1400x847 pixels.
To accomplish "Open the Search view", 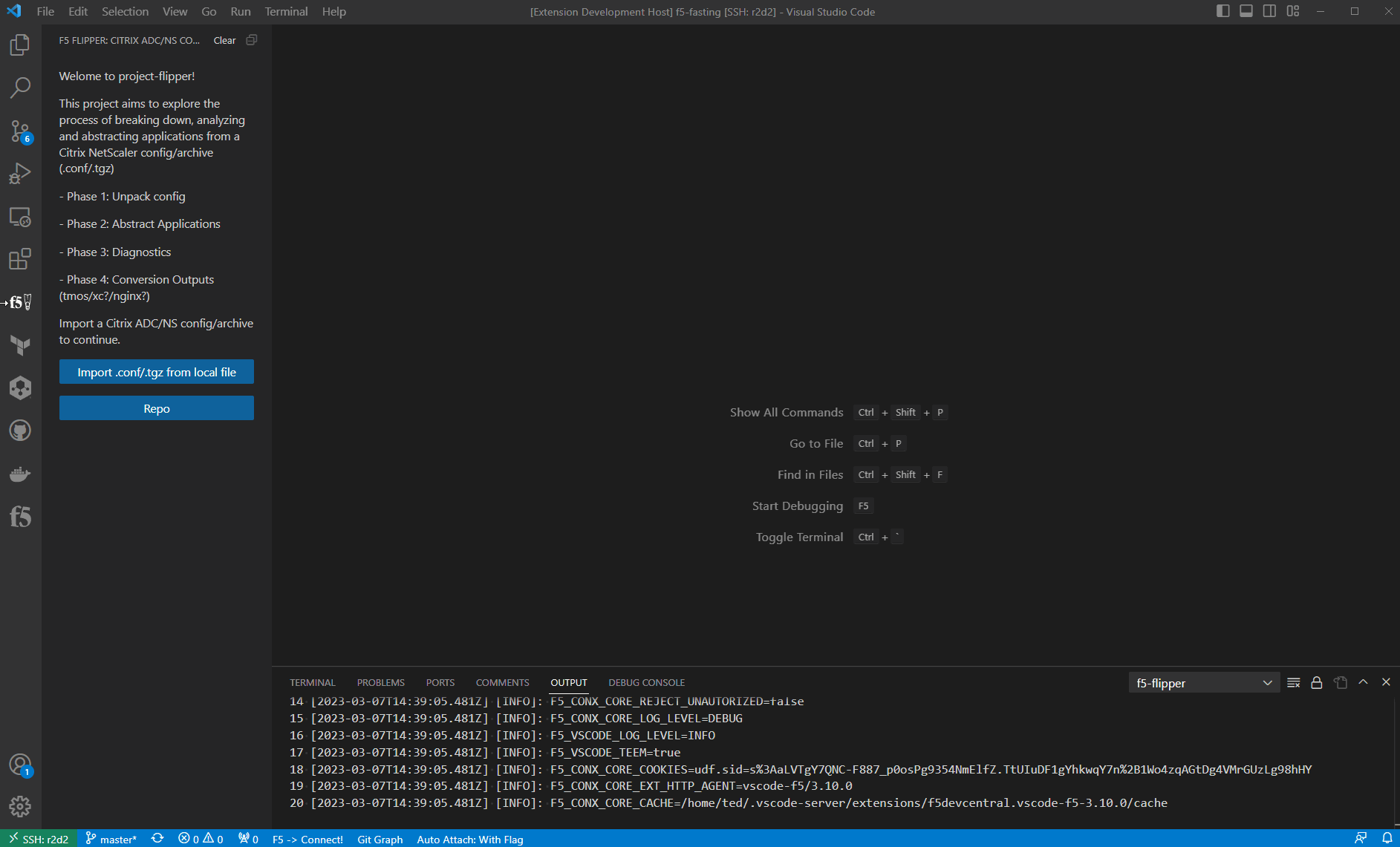I will coord(20,88).
